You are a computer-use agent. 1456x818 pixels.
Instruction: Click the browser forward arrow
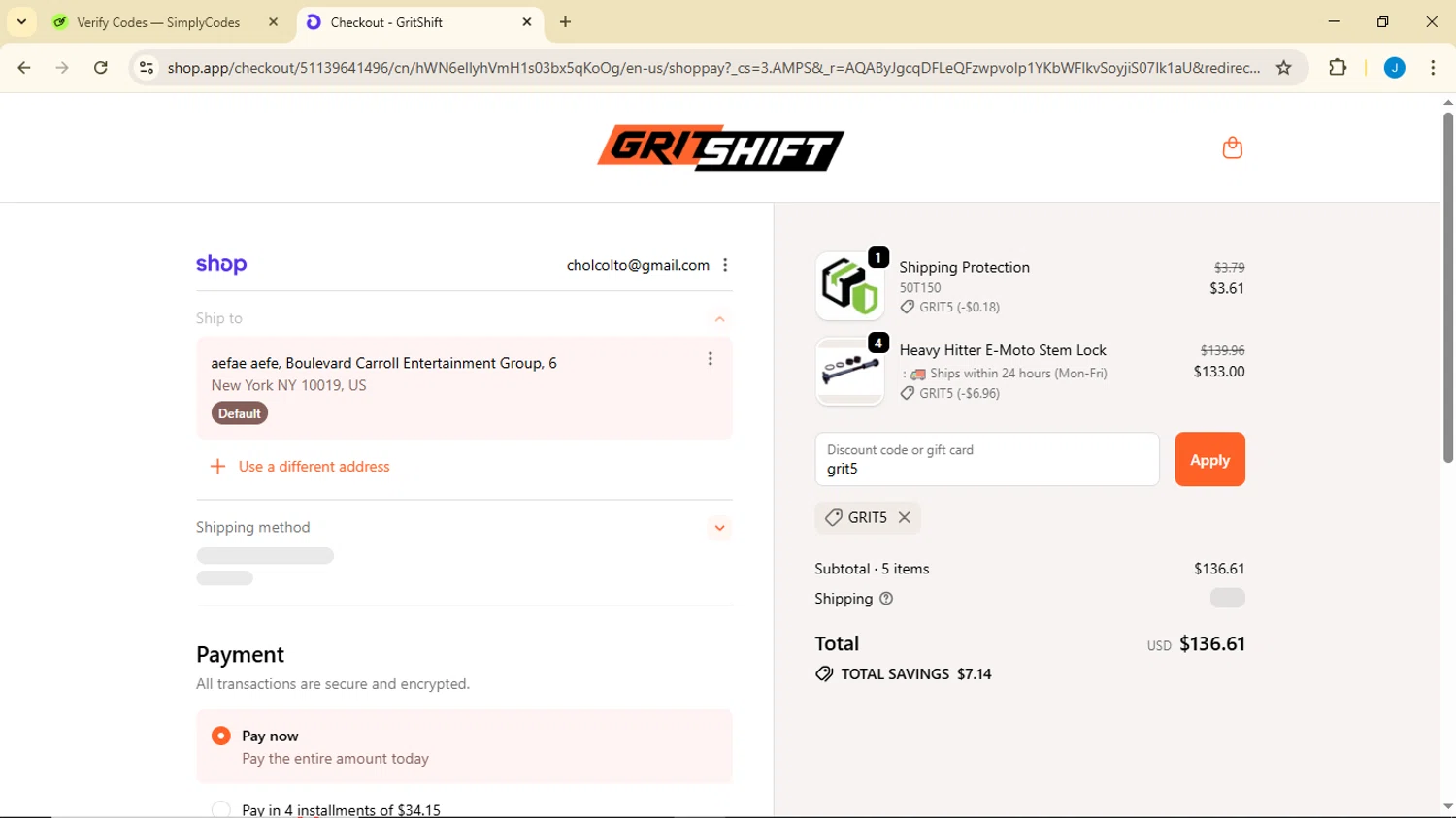62,68
